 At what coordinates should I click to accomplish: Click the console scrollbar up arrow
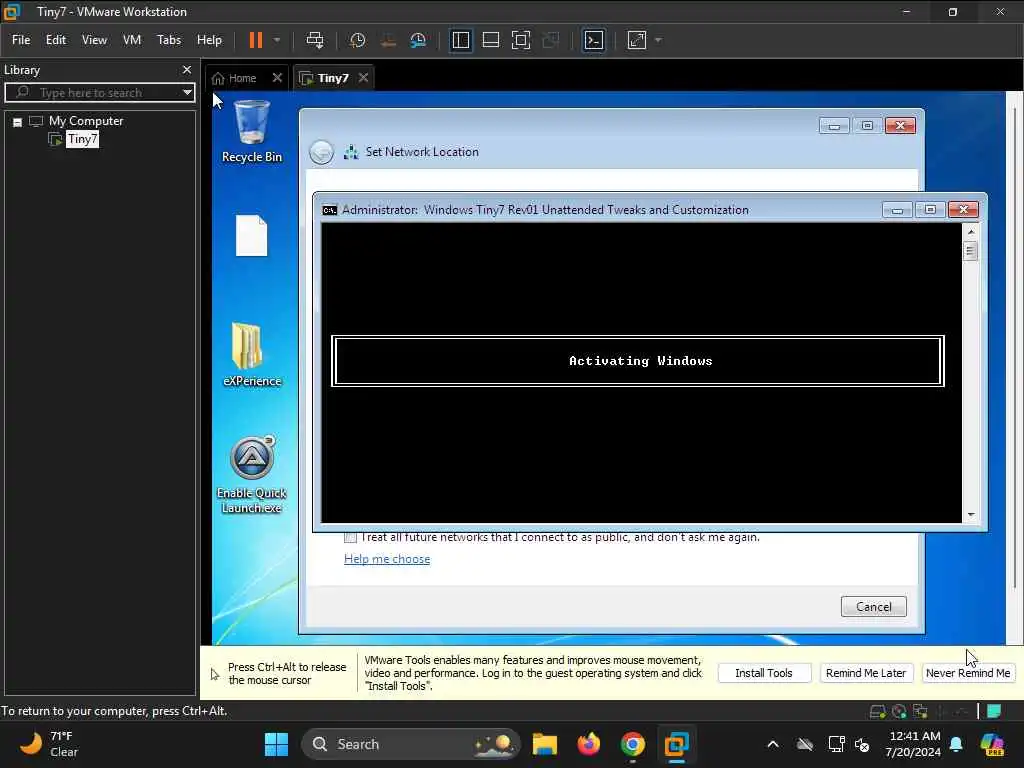coord(971,232)
